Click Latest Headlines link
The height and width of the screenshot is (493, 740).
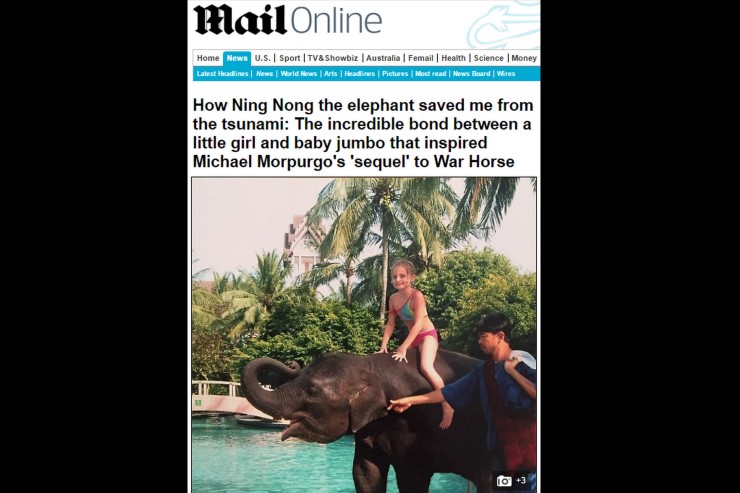coord(222,74)
